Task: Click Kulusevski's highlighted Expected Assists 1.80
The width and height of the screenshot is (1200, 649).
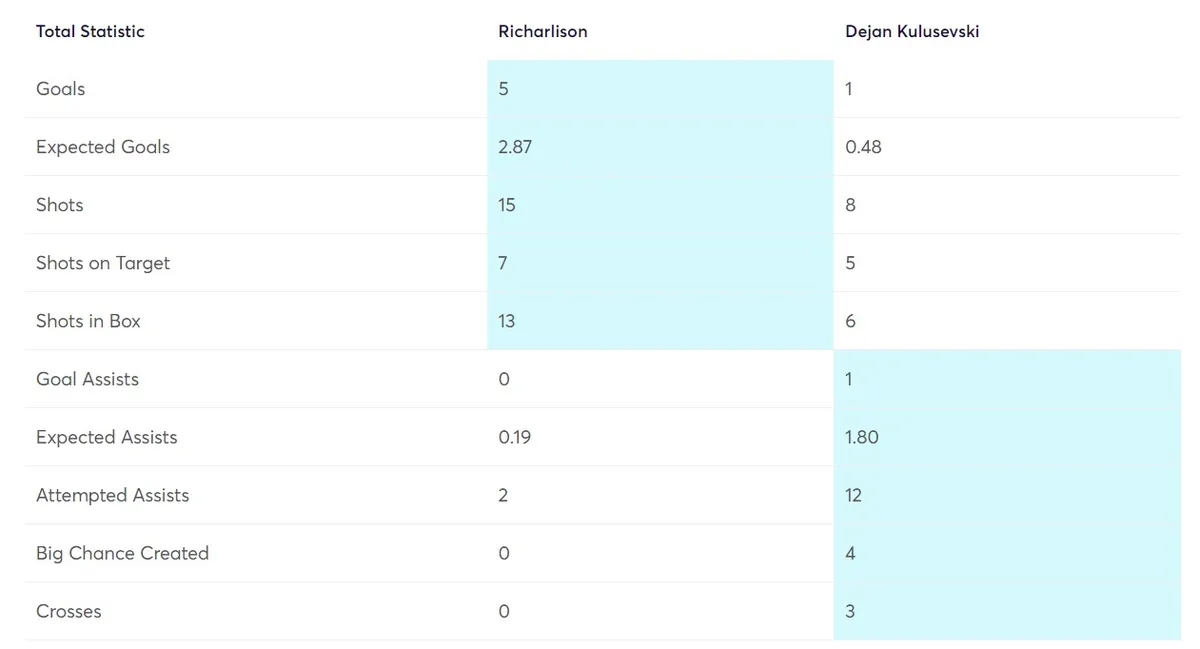Action: tap(862, 437)
